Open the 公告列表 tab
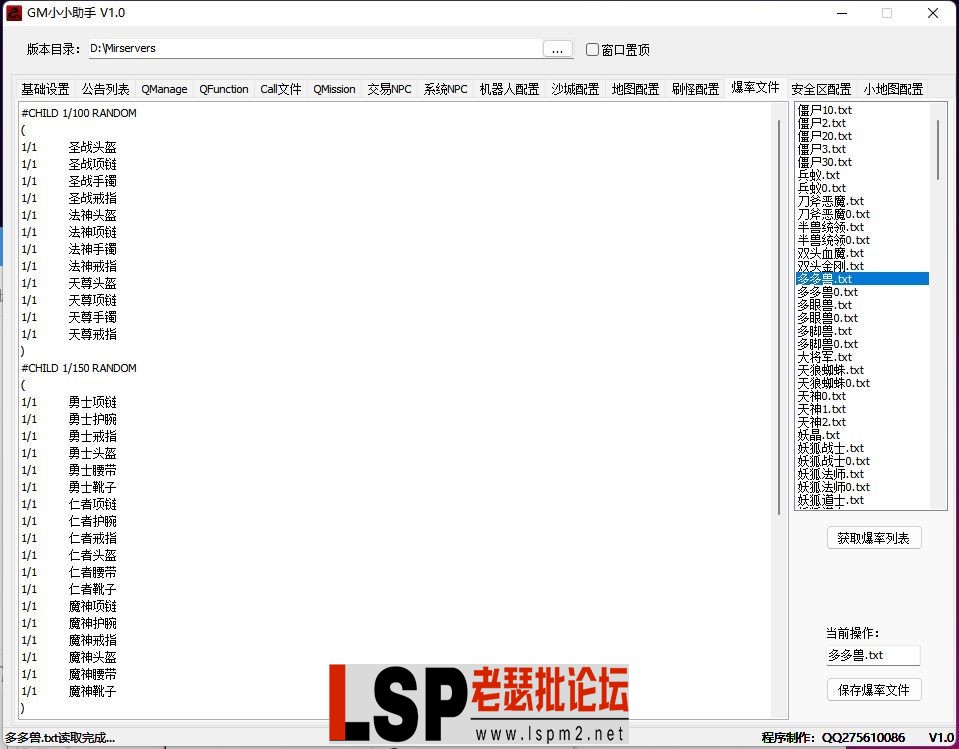The image size is (959, 749). pos(104,88)
